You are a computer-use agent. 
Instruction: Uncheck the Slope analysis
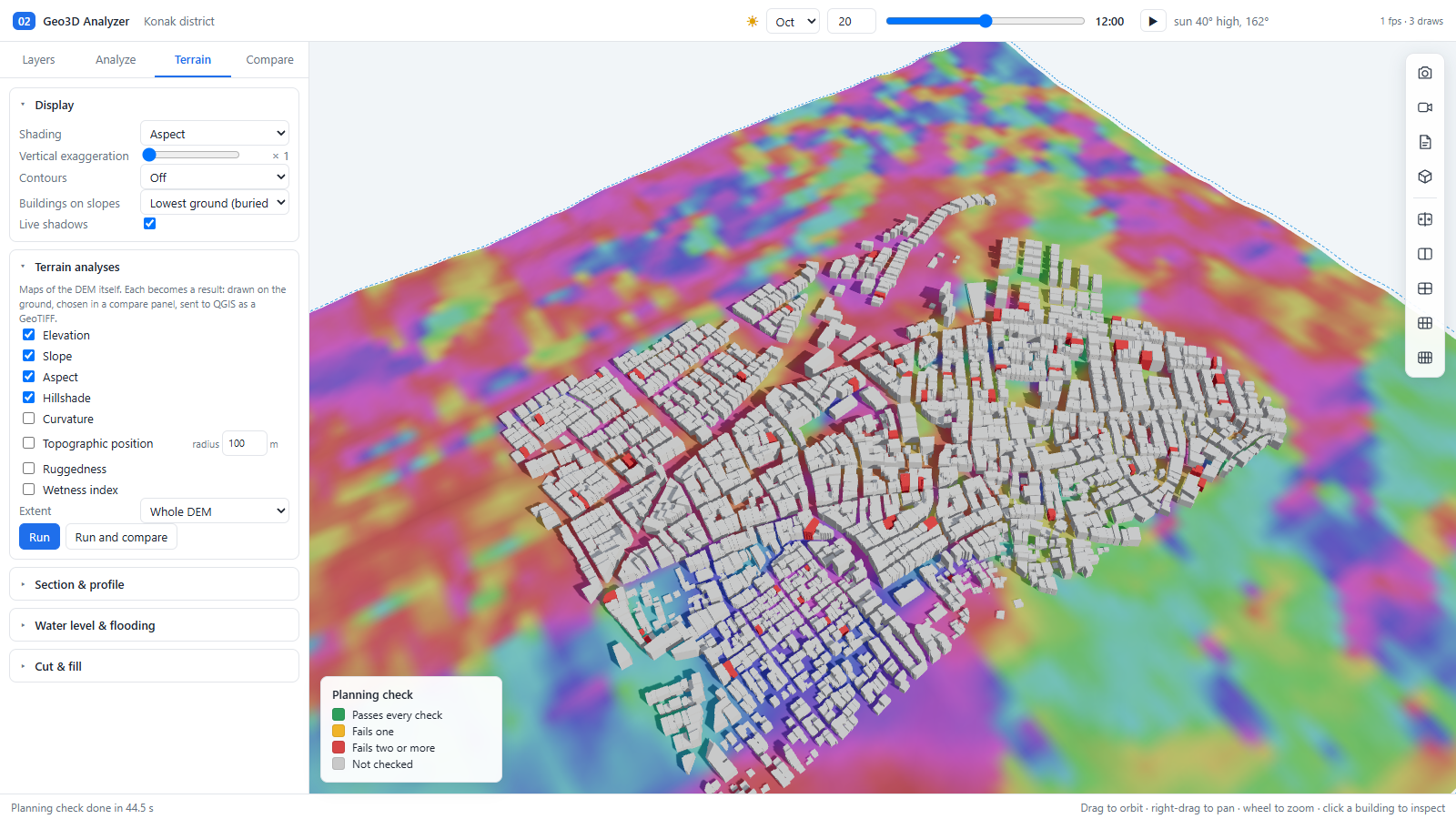(x=29, y=356)
